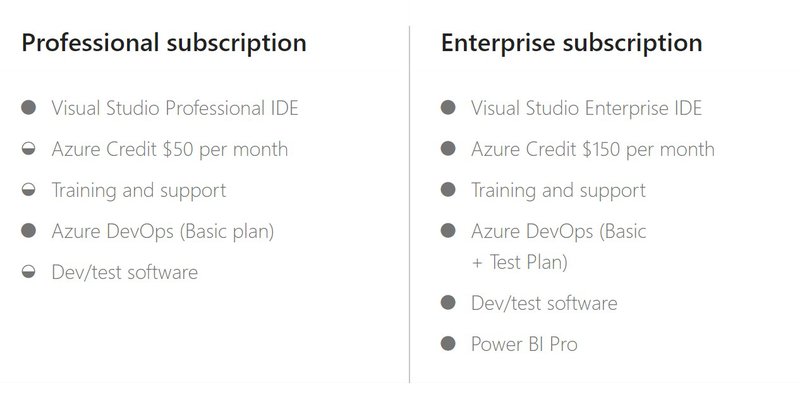This screenshot has width=800, height=409.
Task: Click the half-circle bullet beside Azure Credit $50
Action: coord(29,149)
